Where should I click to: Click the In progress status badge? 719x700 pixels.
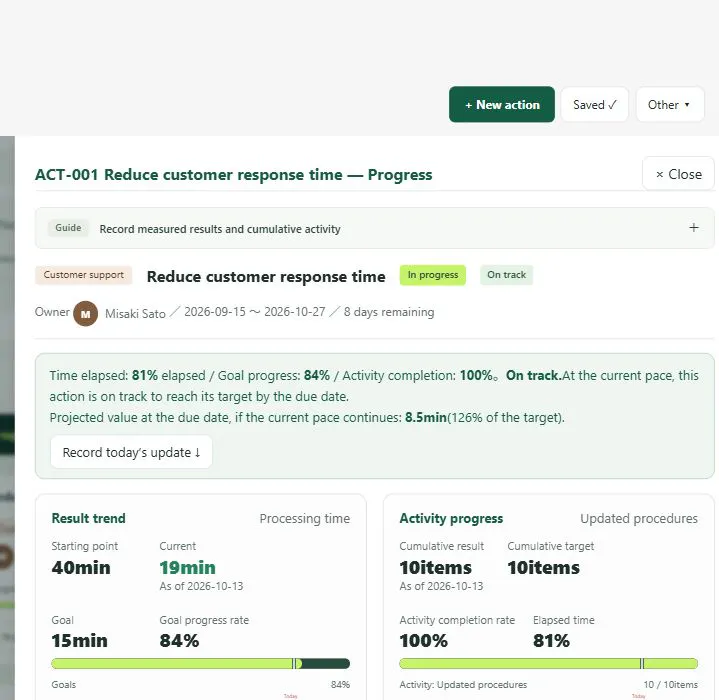click(x=432, y=275)
